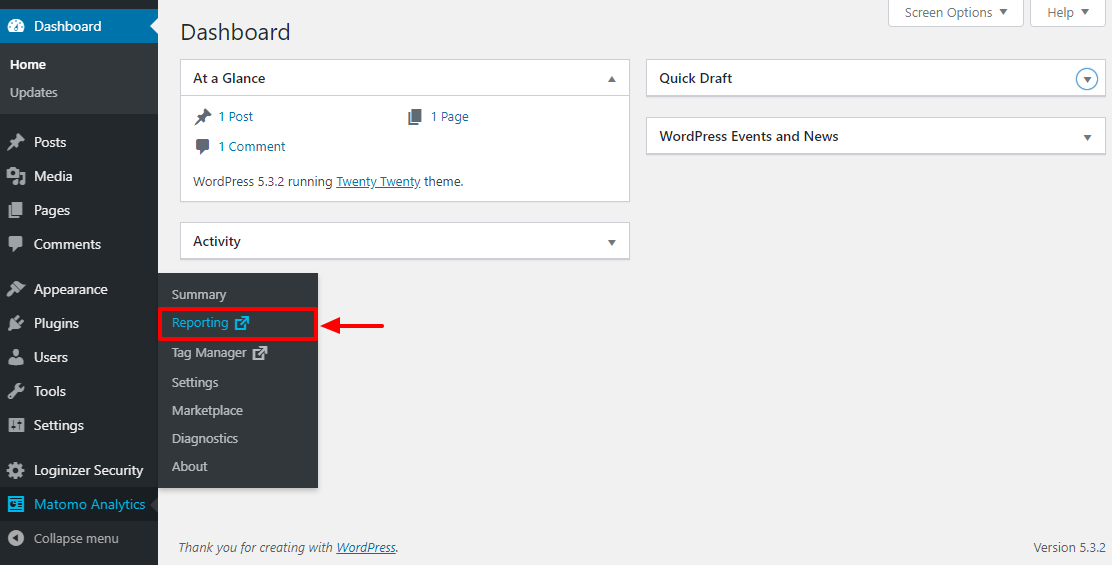Click the Plugins plug icon
This screenshot has width=1112, height=565.
16,323
